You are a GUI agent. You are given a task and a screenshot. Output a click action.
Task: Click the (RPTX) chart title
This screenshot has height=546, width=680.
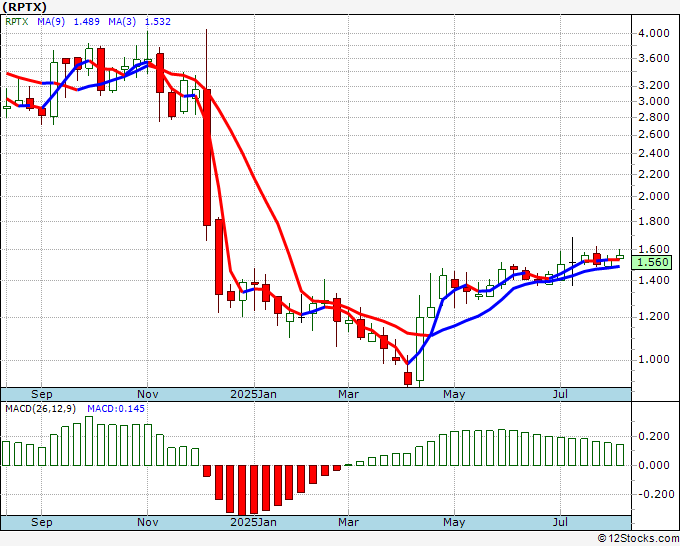coord(24,7)
